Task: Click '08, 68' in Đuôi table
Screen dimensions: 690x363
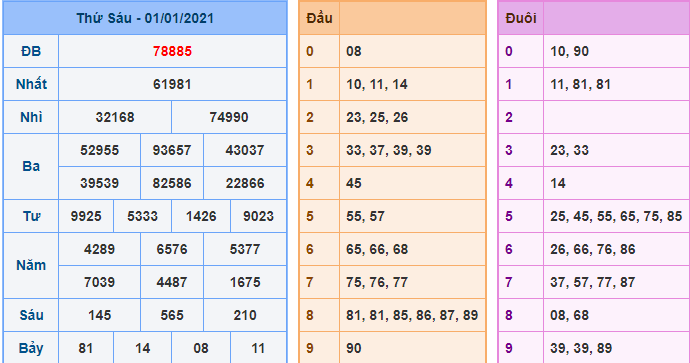Action: pos(569,315)
